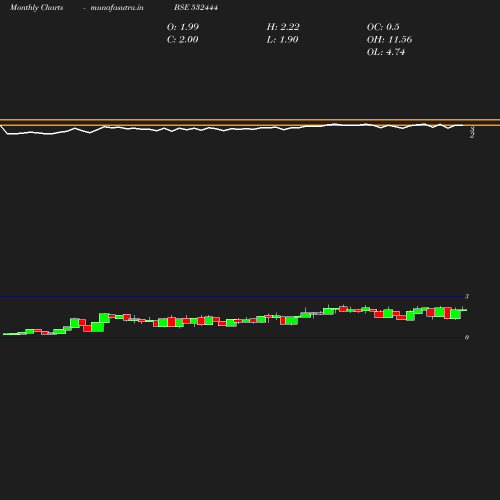500x500 pixels.
Task: Click the 'OC: 0.5' reading
Action: pyautogui.click(x=383, y=27)
